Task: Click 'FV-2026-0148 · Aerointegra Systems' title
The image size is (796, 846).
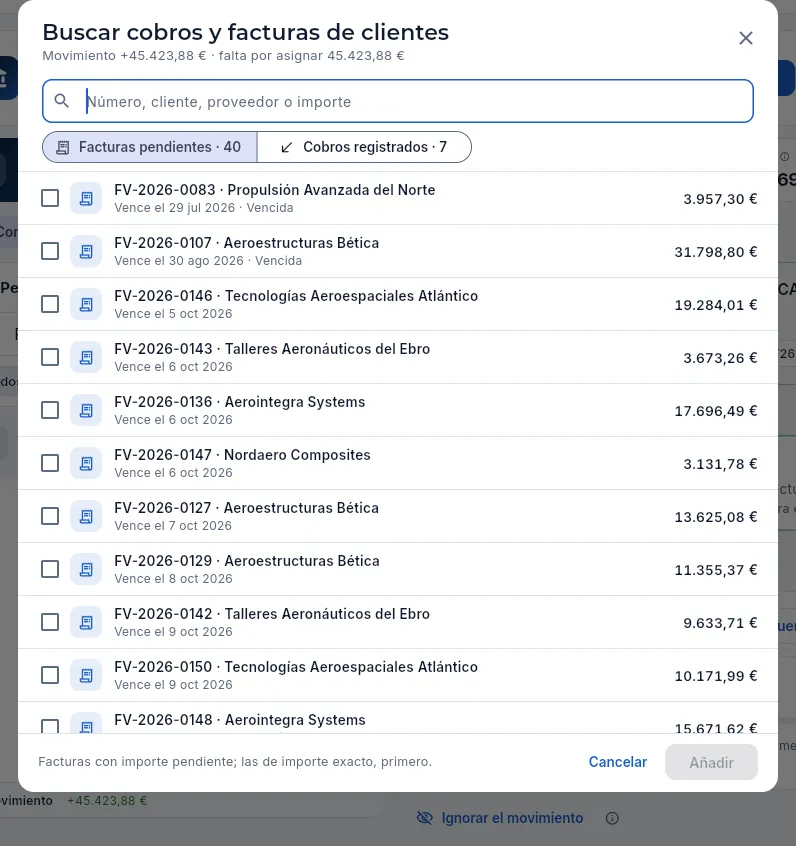Action: pyautogui.click(x=240, y=720)
